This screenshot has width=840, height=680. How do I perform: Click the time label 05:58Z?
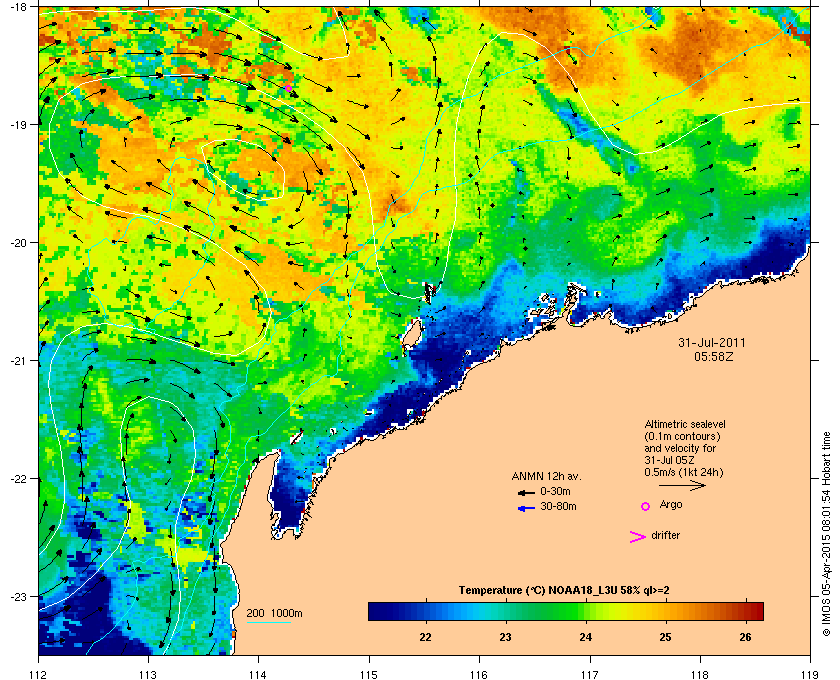tap(713, 356)
